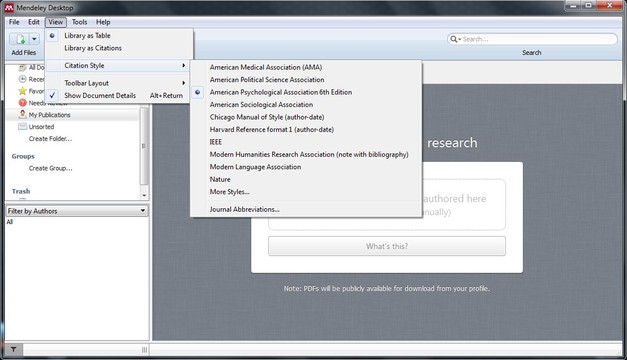
Task: Open the File menu
Action: (14, 22)
